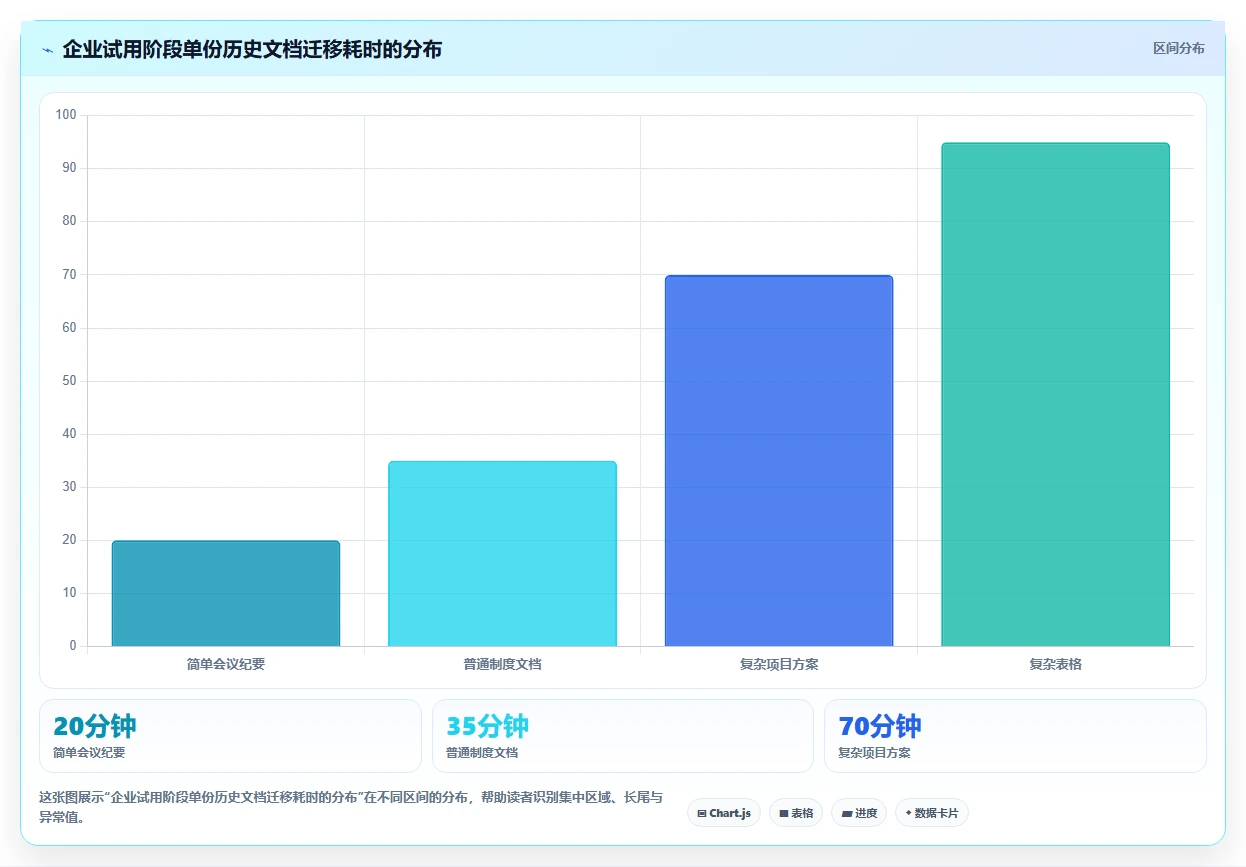1246x867 pixels.
Task: Click the chart title 企业试用阶段单份历史文档迁移耗时的分布
Action: click(x=252, y=49)
